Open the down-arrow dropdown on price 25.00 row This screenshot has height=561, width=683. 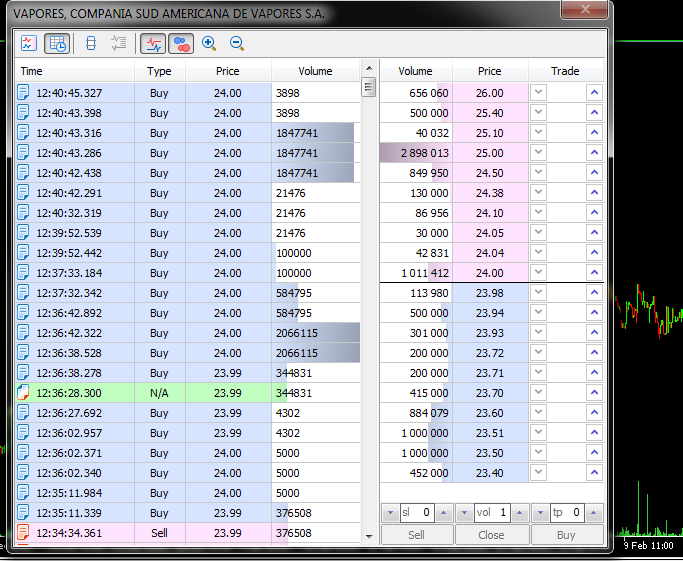[x=539, y=153]
